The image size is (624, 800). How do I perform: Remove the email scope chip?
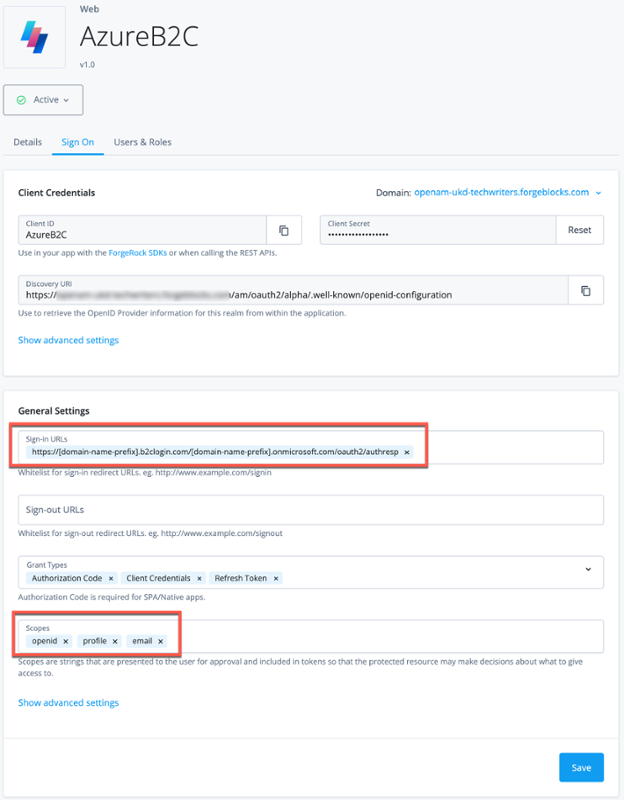click(160, 641)
